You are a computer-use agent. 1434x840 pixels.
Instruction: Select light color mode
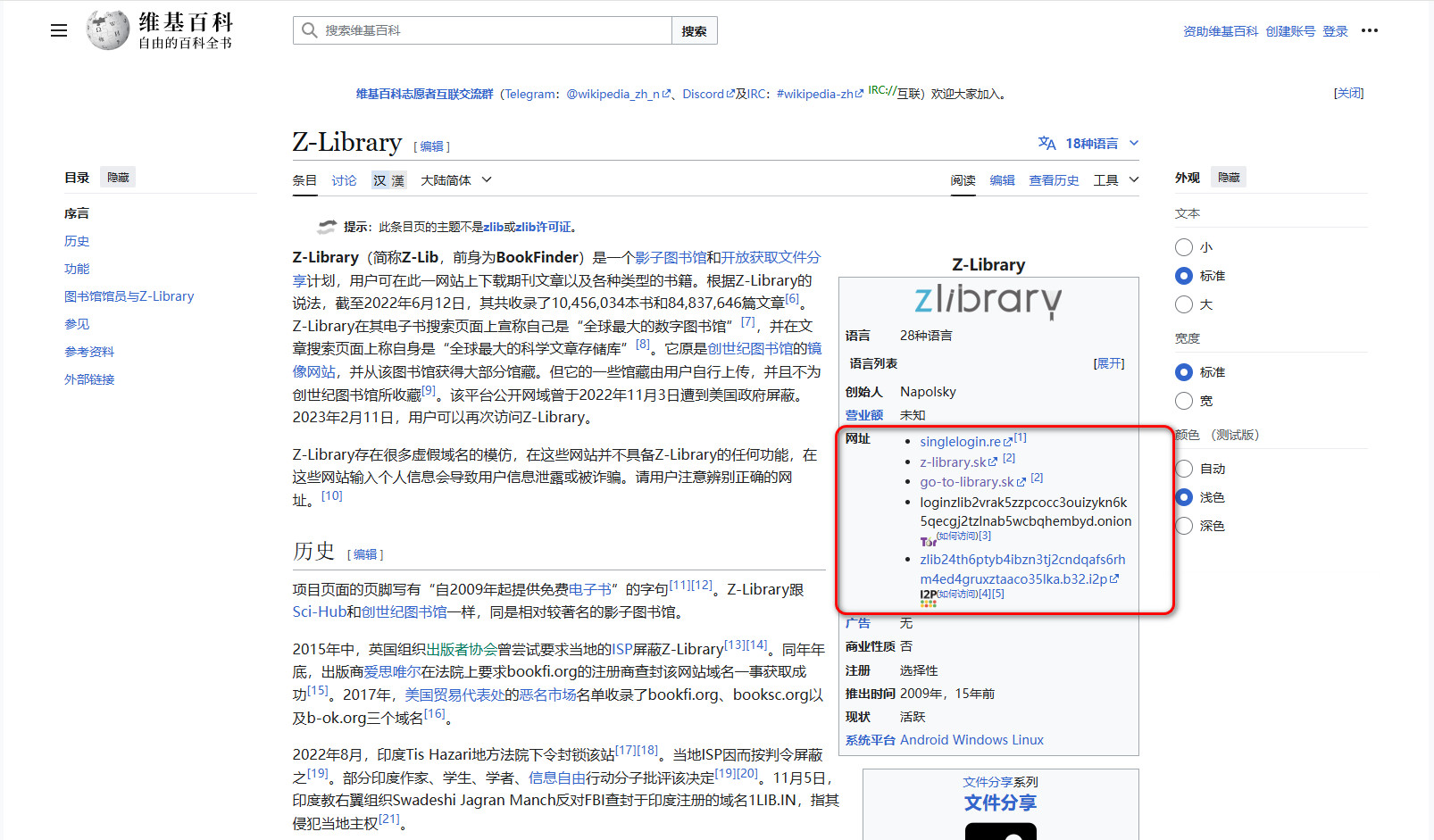(1184, 497)
